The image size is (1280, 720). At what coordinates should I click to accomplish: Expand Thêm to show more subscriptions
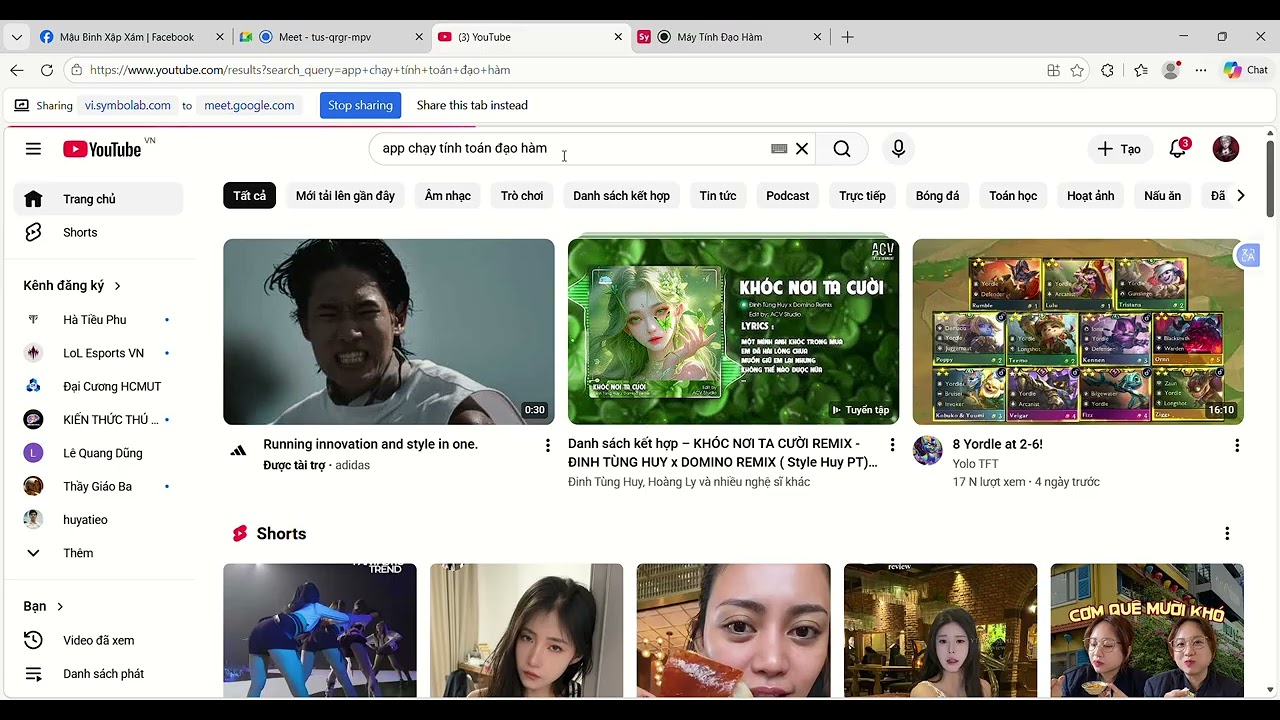pyautogui.click(x=98, y=553)
